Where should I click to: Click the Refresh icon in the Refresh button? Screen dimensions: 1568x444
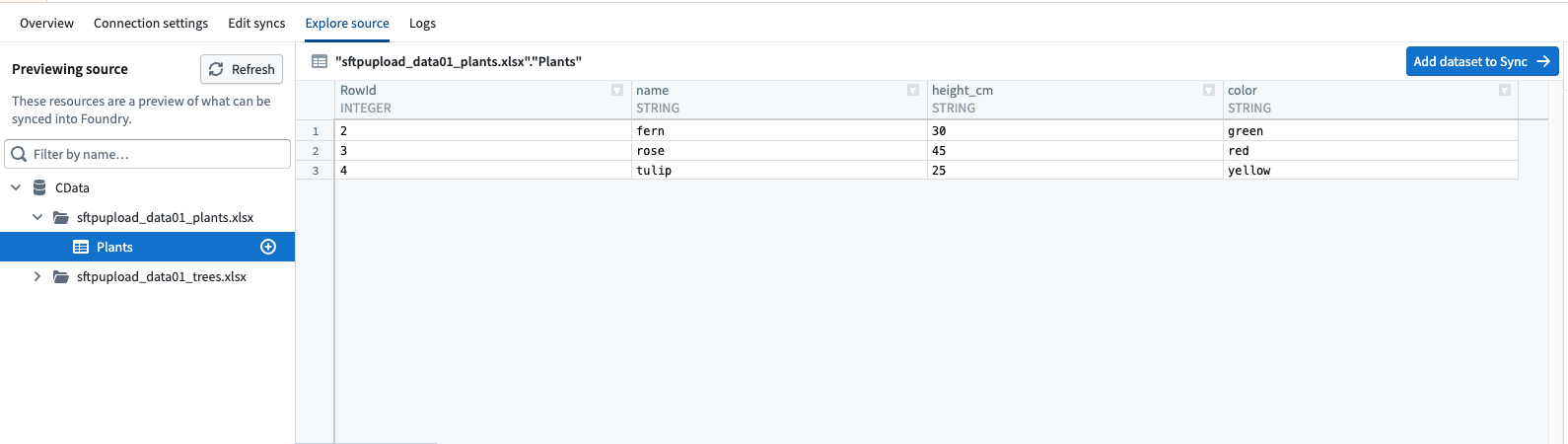click(216, 69)
